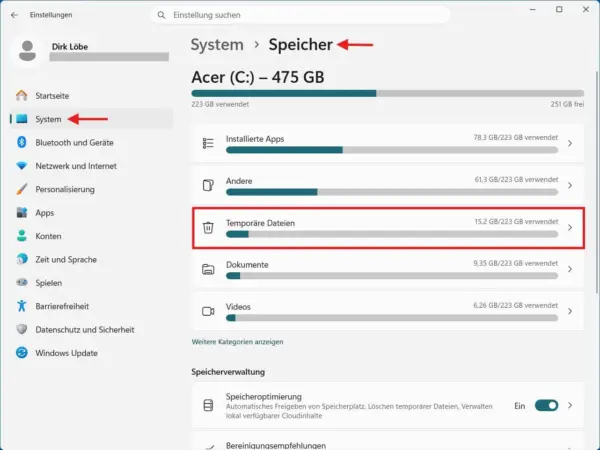Click the Spielen gamepad icon
Image resolution: width=600 pixels, height=450 pixels.
[x=22, y=282]
